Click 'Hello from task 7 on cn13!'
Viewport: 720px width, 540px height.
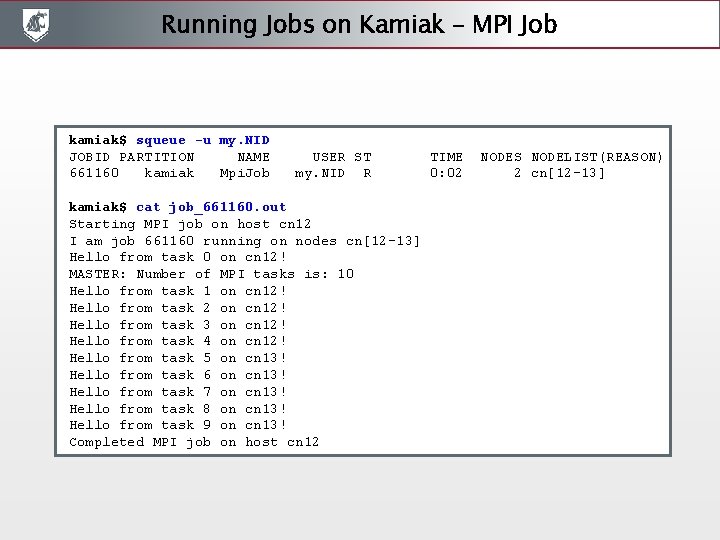[x=178, y=392]
